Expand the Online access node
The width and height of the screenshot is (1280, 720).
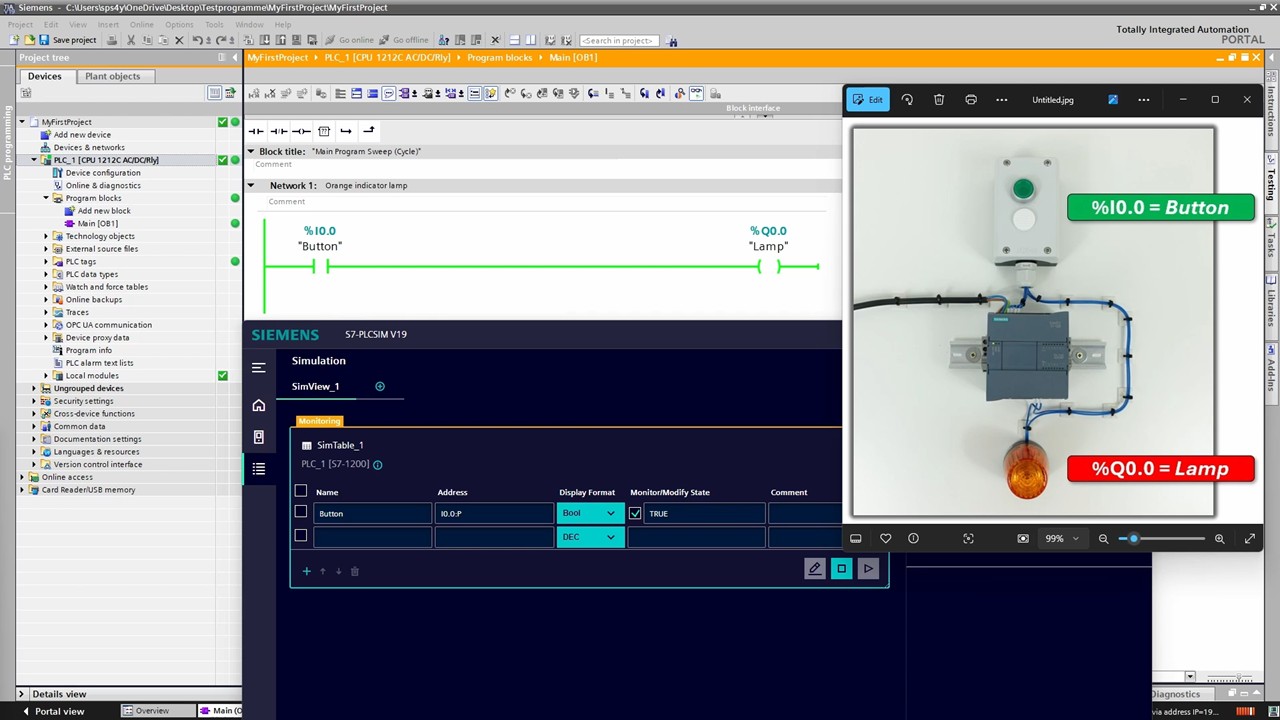(22, 477)
